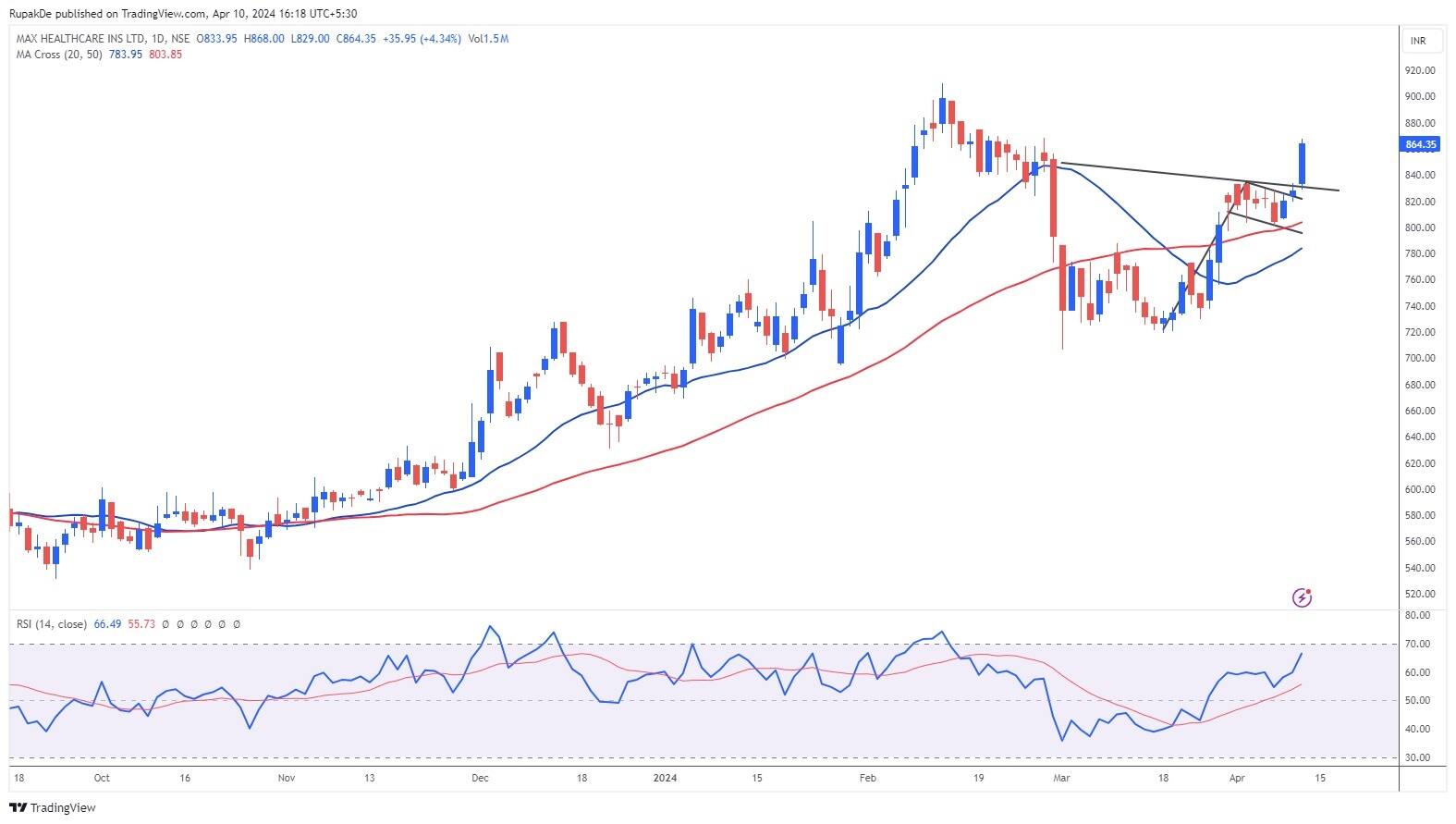Click the 720.00 price axis label
Image resolution: width=1456 pixels, height=824 pixels.
[x=1420, y=332]
